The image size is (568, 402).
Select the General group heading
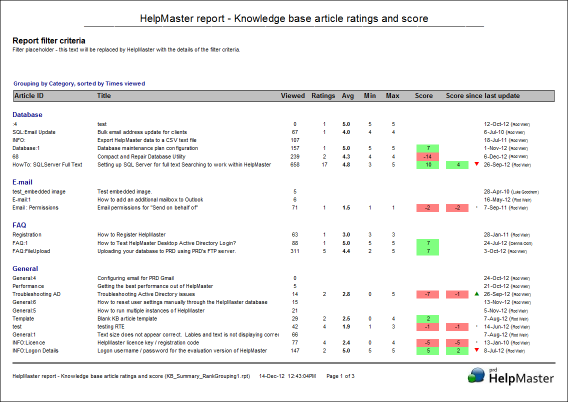(25, 268)
